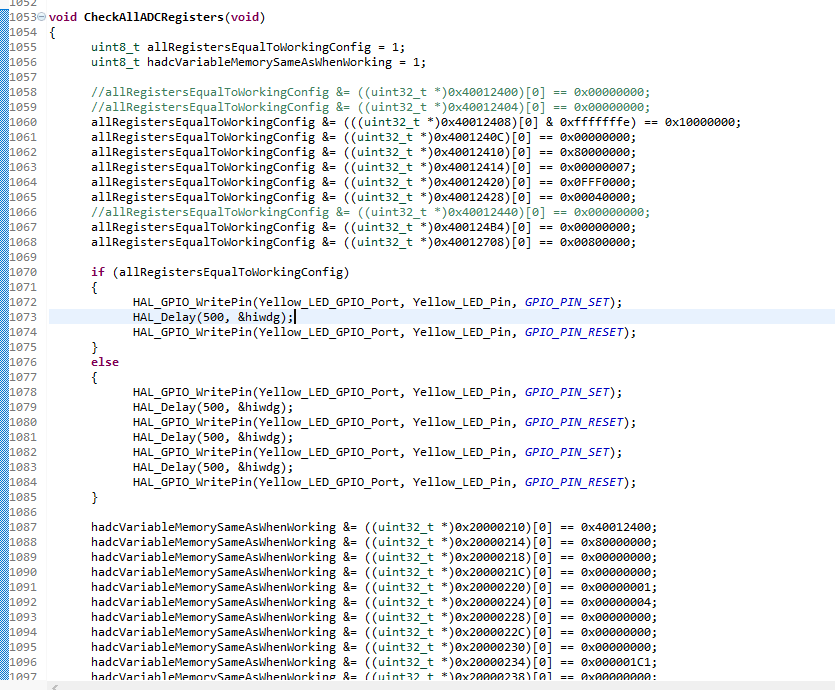Click the horizontal scrollbar left arrow
The height and width of the screenshot is (690, 835).
point(53,686)
